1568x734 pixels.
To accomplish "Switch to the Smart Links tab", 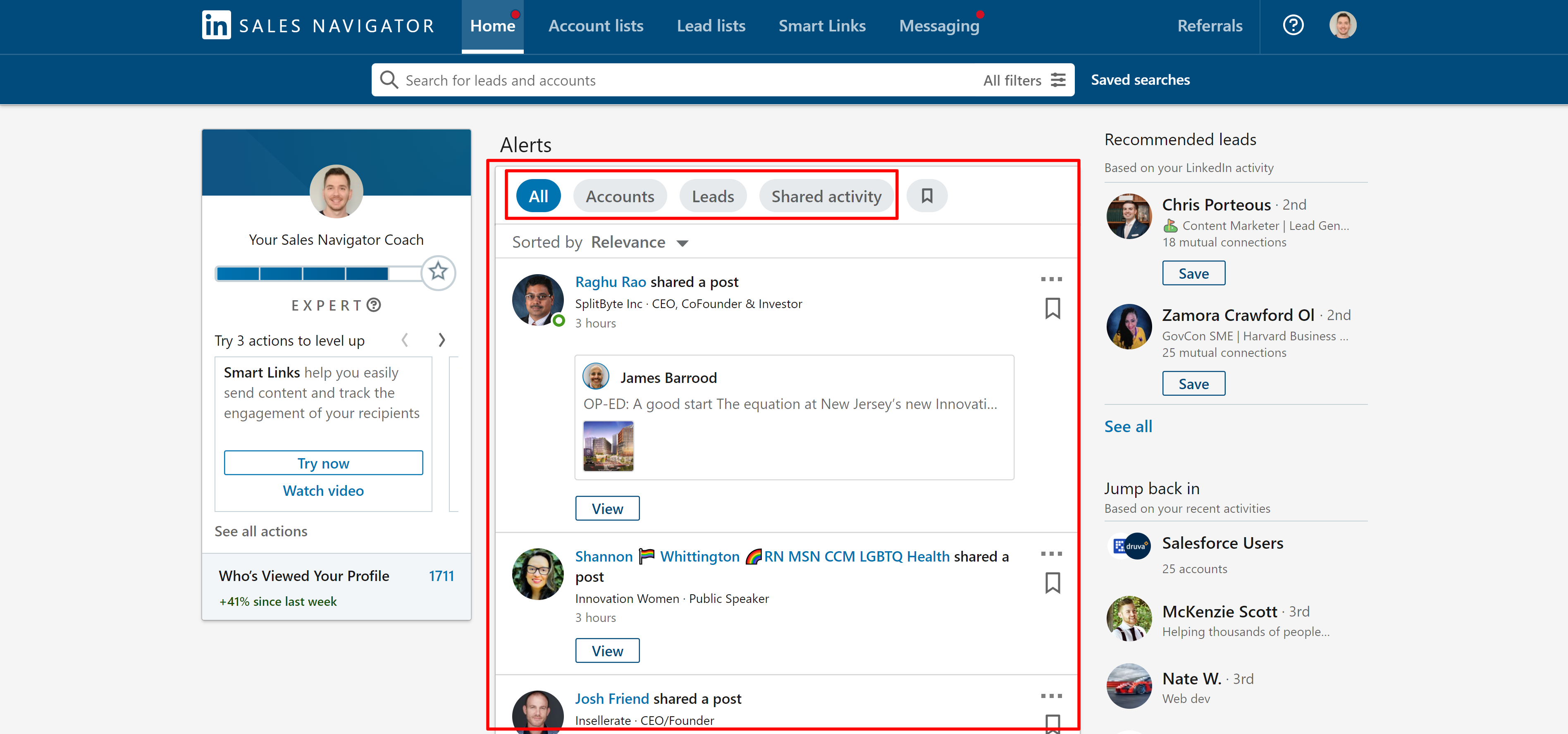I will tap(822, 26).
